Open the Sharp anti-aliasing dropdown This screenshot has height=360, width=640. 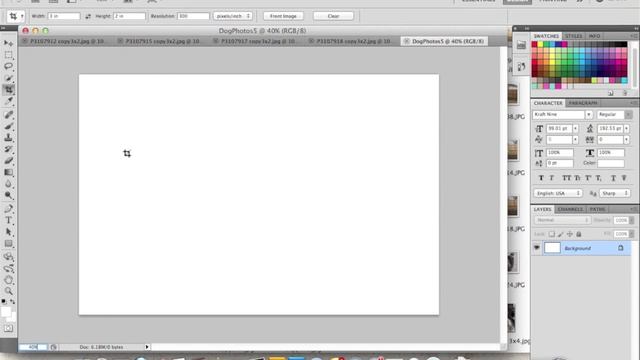tap(614, 193)
